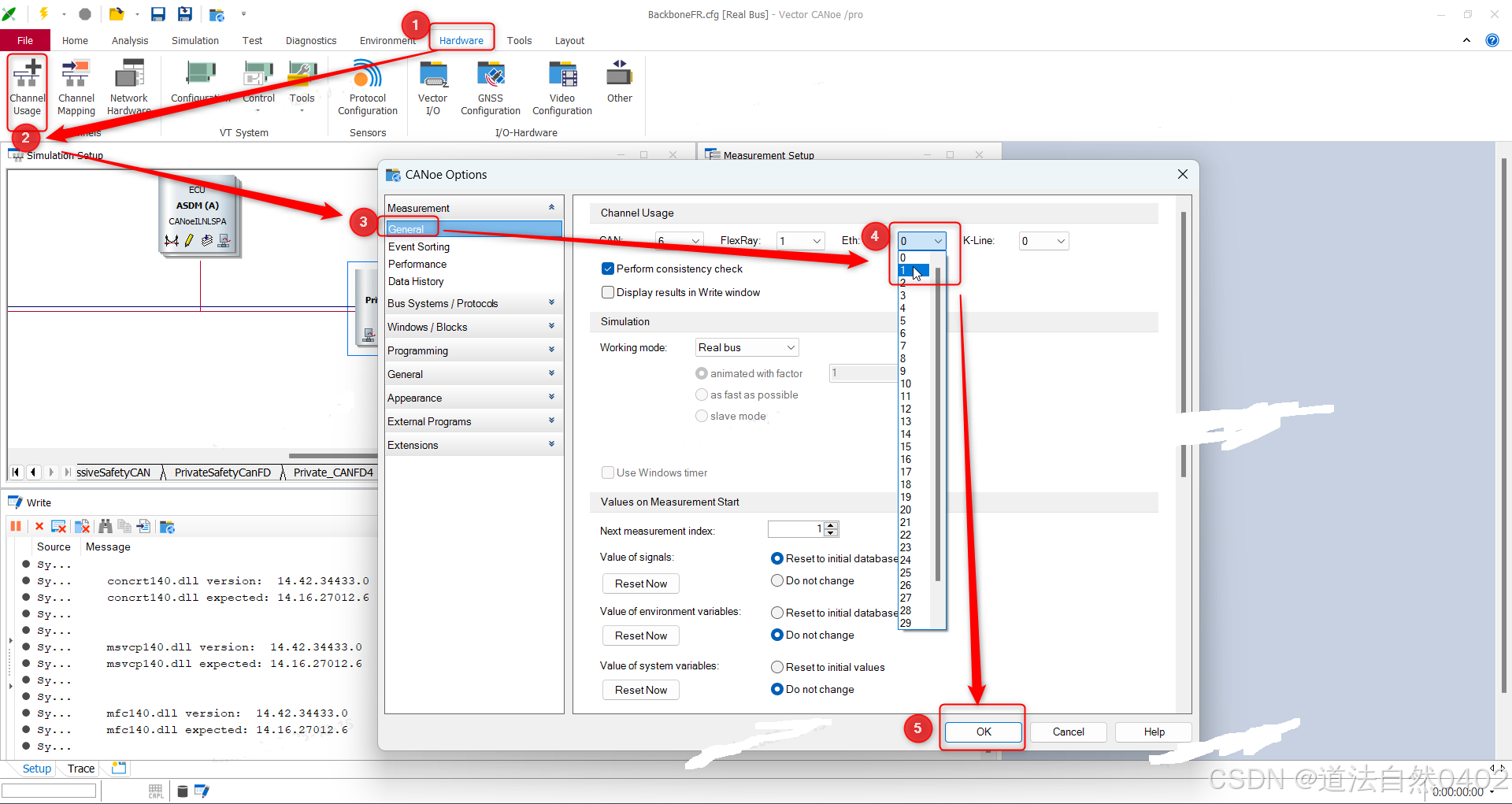
Task: Click Reset Now for system variables
Action: pos(641,690)
